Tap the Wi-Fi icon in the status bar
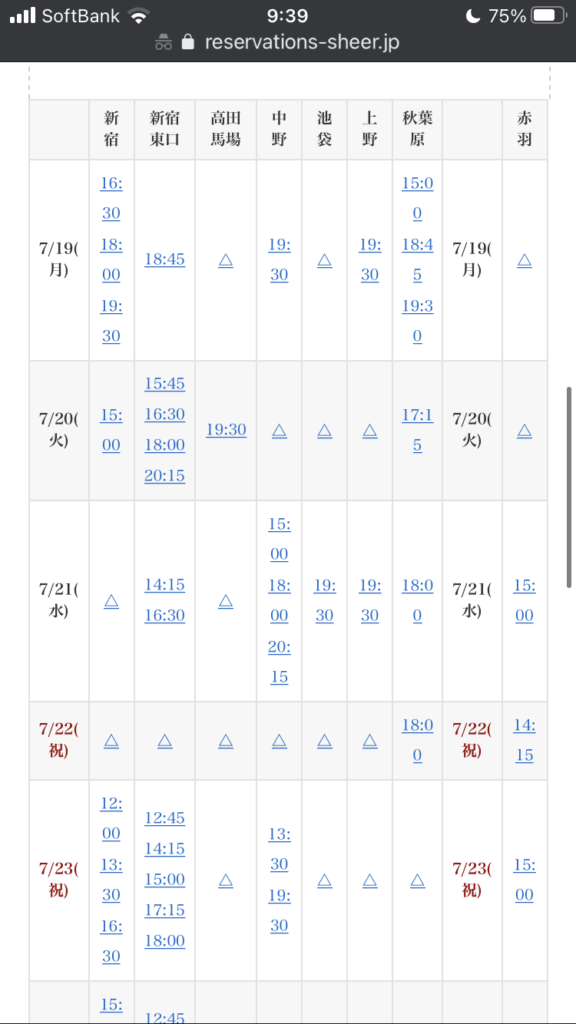Screen dimensions: 576x1024 coord(138,16)
